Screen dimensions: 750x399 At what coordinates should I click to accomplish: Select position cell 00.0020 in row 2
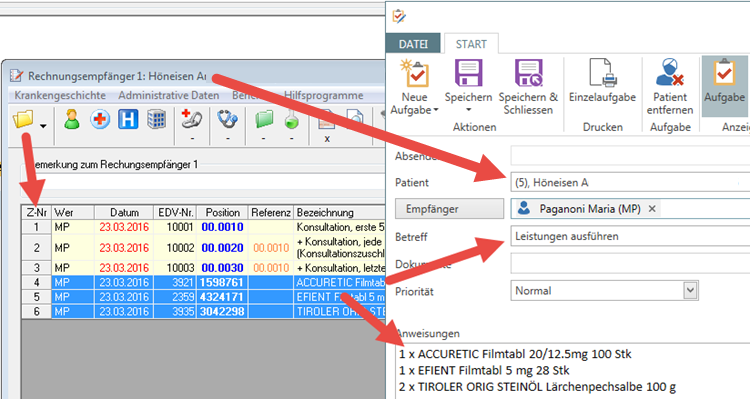click(x=222, y=247)
